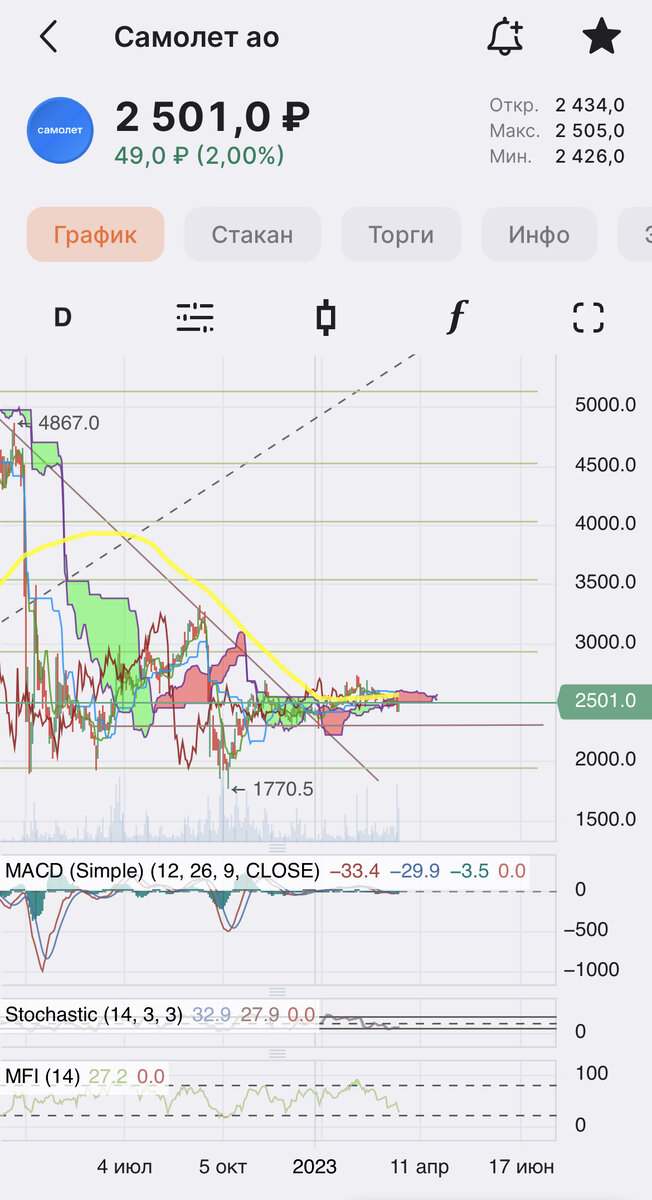The height and width of the screenshot is (1200, 652).
Task: Click the Самолет ао page title
Action: pyautogui.click(x=197, y=37)
